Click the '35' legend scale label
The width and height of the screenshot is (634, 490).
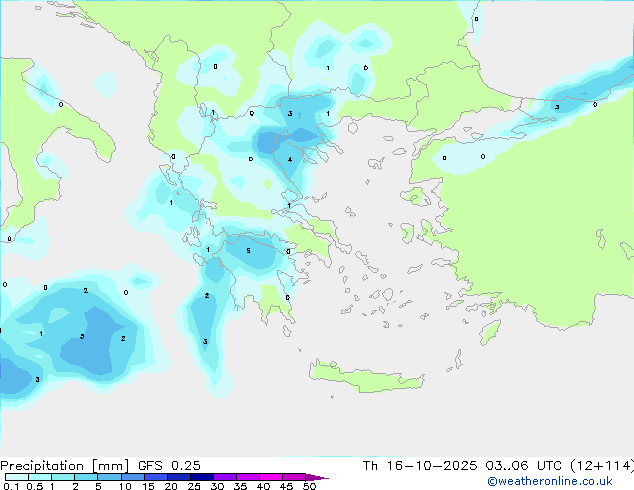tap(240, 486)
